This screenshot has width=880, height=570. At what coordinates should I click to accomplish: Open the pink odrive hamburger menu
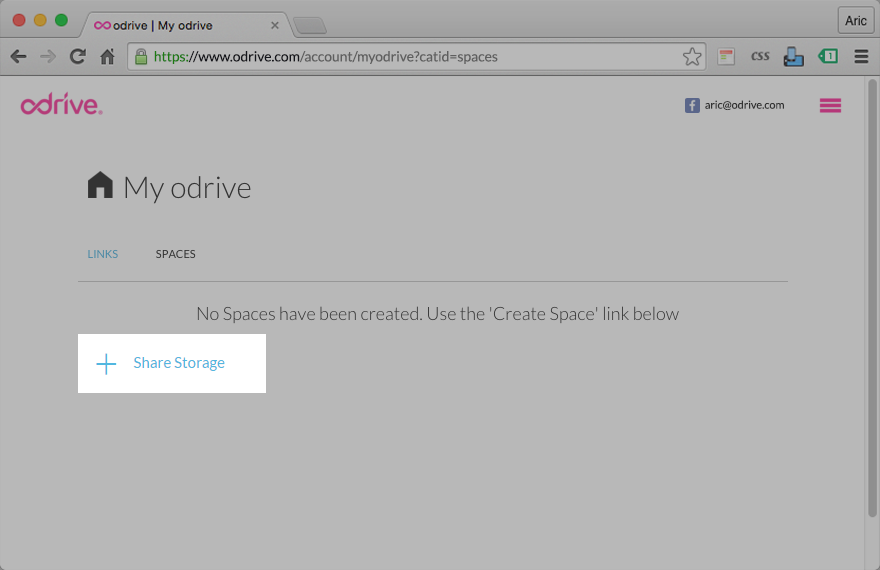(x=830, y=105)
